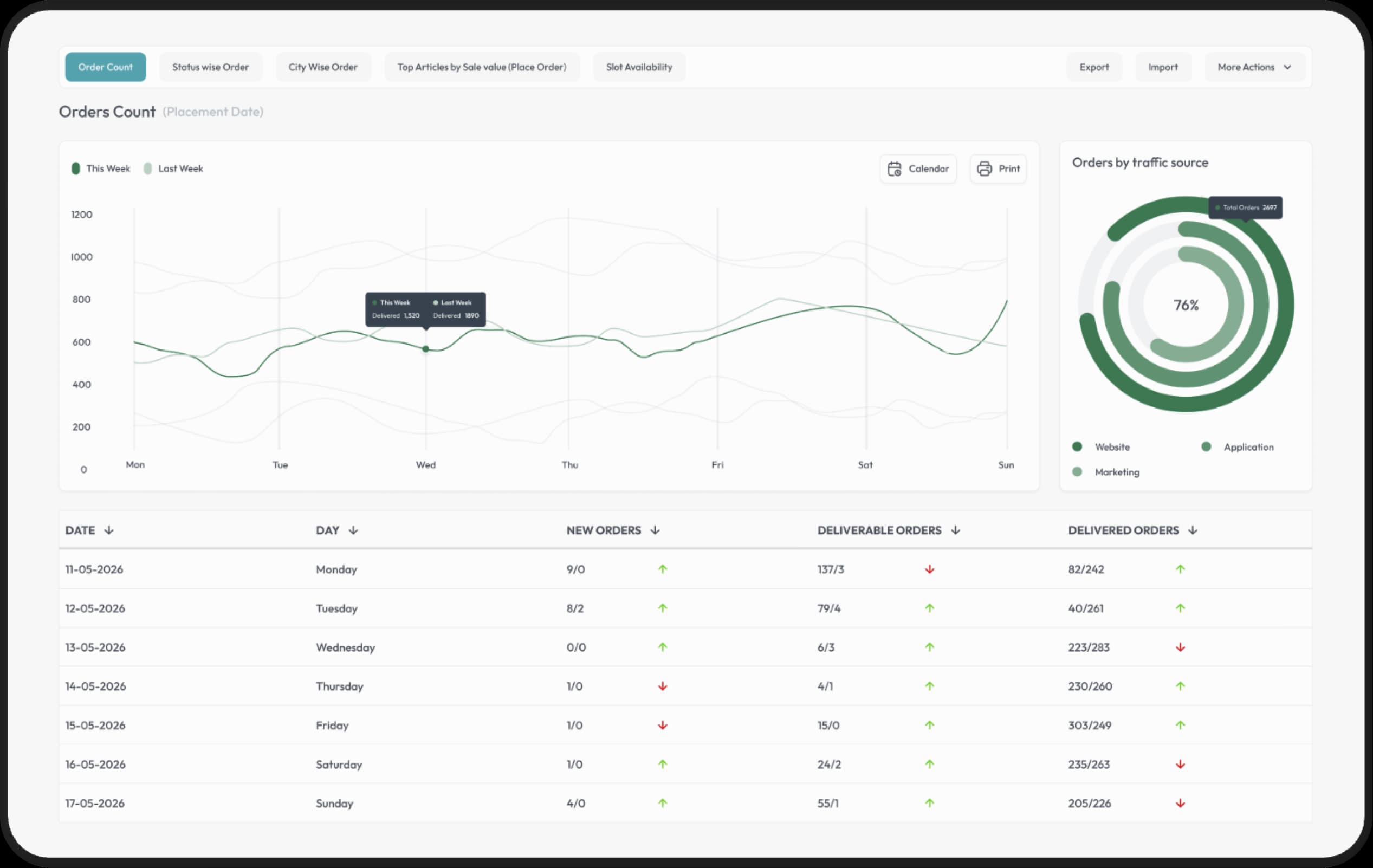Click the Wednesday data point on the chart

tap(425, 349)
